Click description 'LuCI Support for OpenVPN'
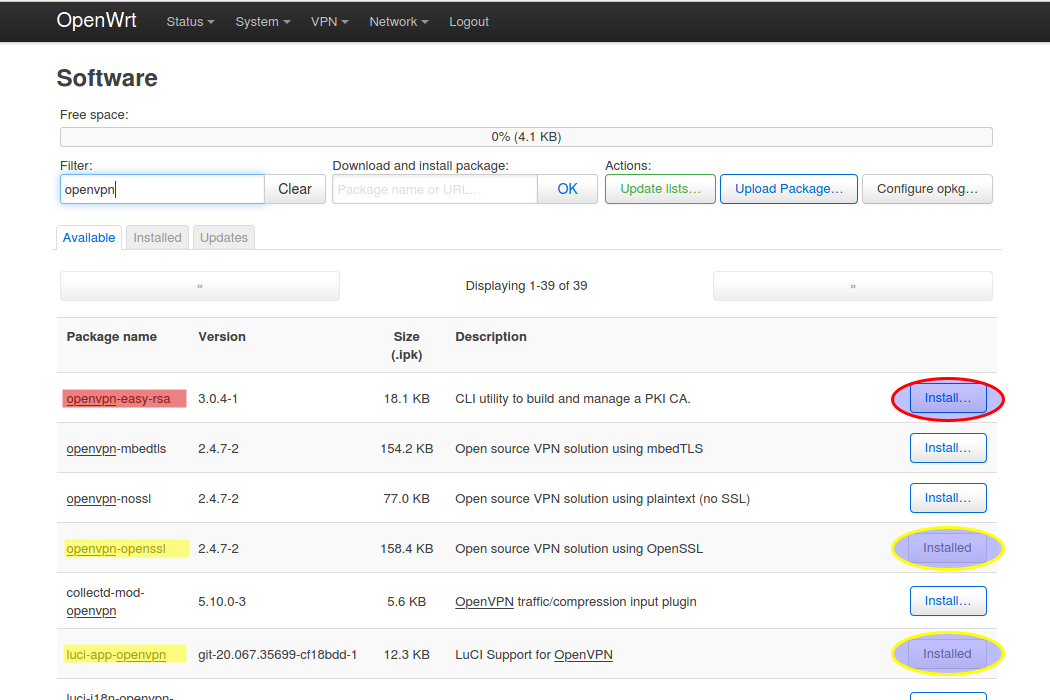The height and width of the screenshot is (700, 1050). click(534, 654)
